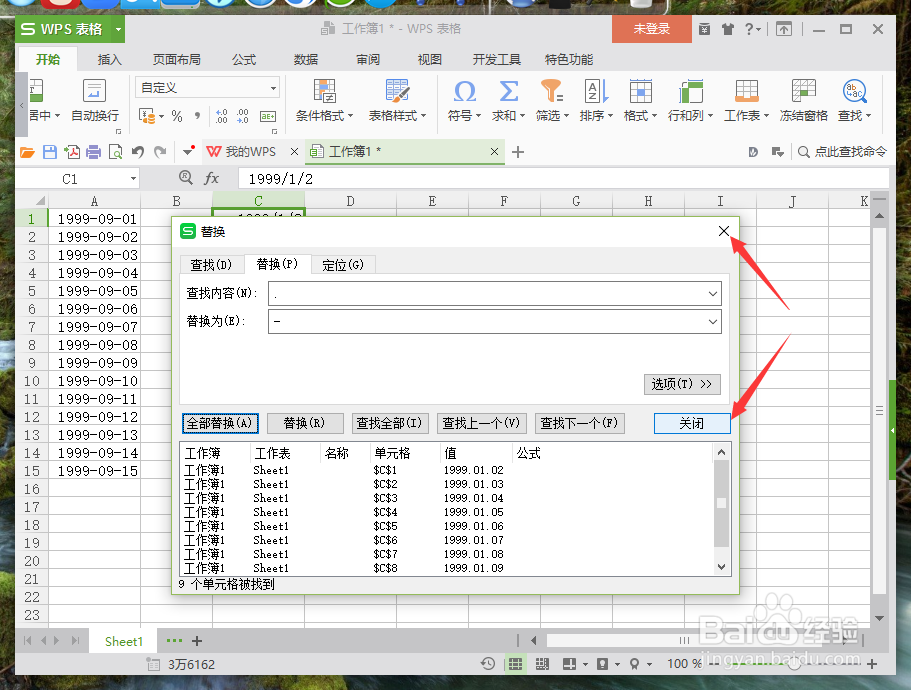This screenshot has width=911, height=690.
Task: Click the Auto Wrap (自动换行) icon
Action: (94, 91)
